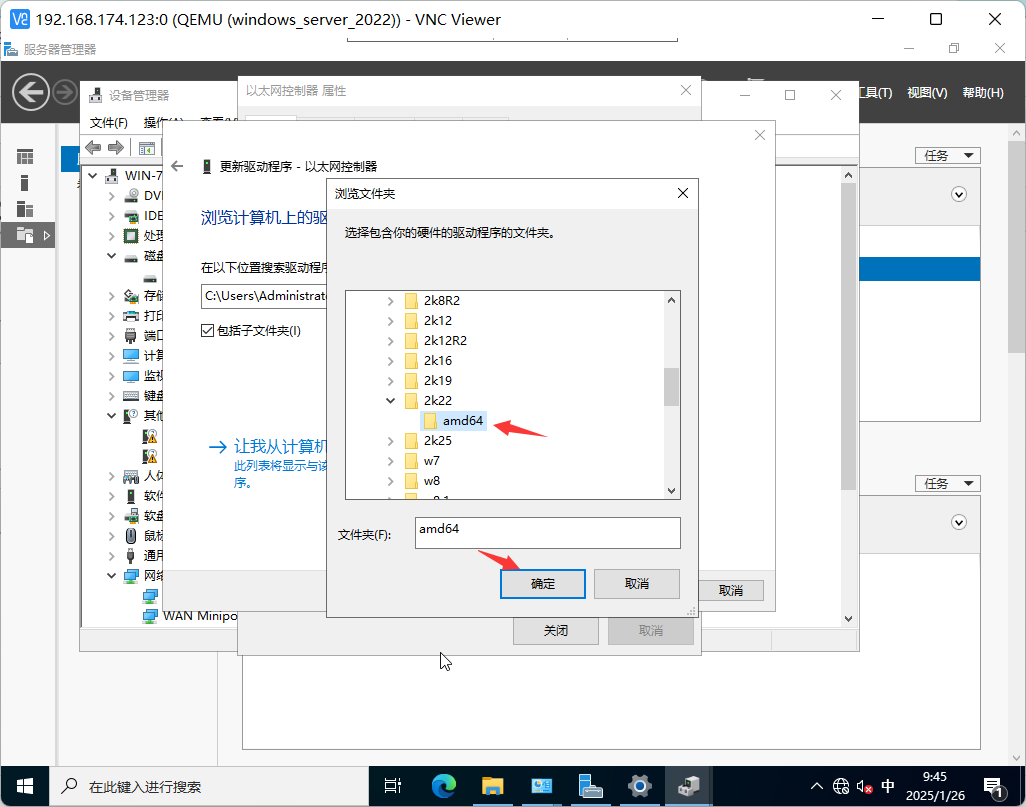Collapse the WIN-7 computer root node
Screen dimensions: 1026x807
point(92,175)
